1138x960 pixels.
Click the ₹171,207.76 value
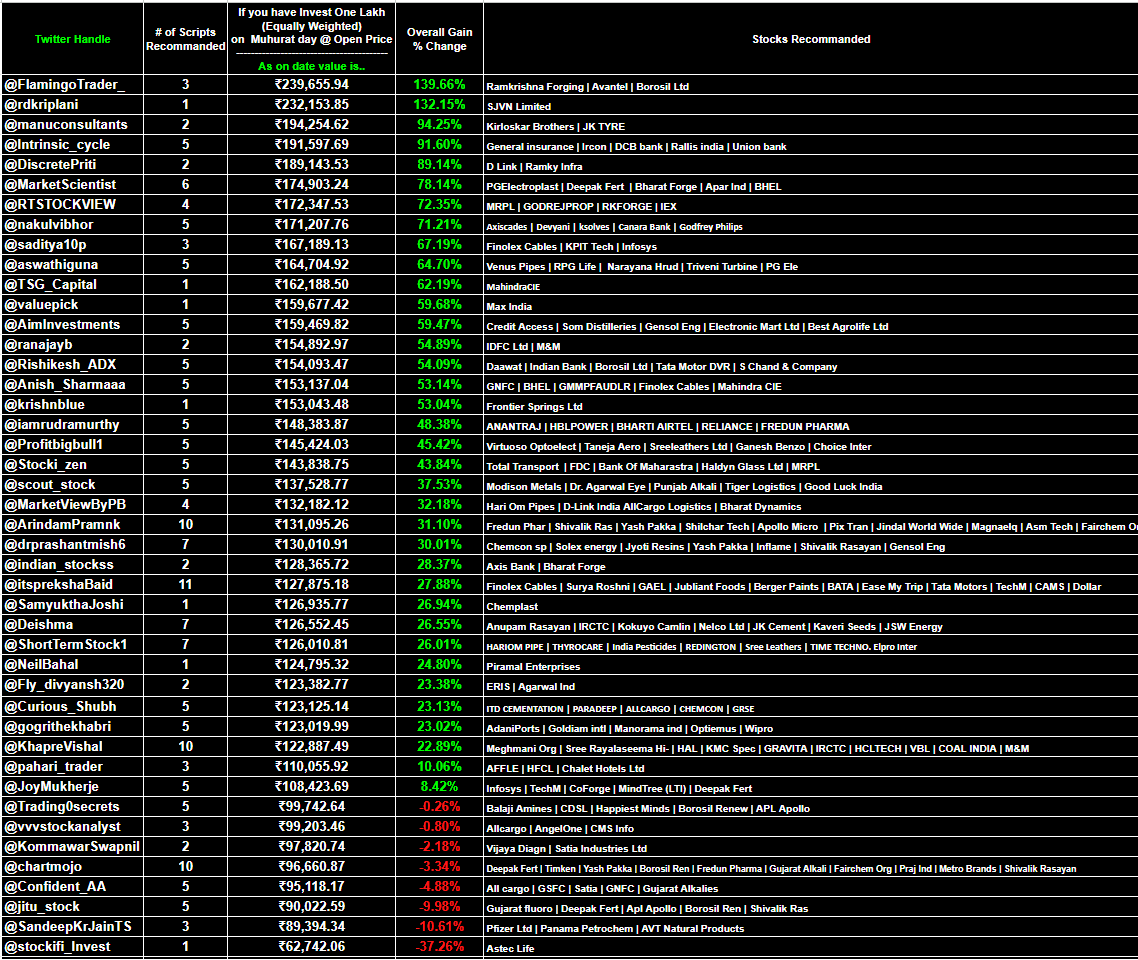[x=311, y=225]
